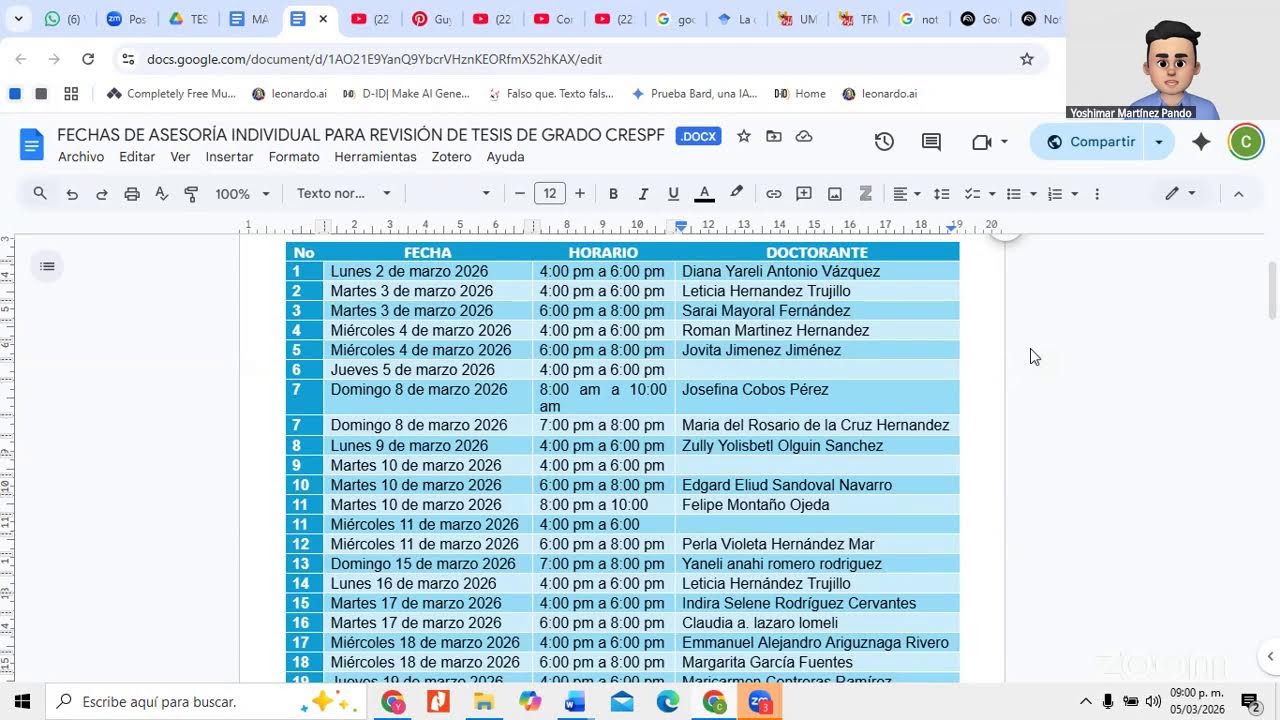Show all comments
This screenshot has width=1280, height=720.
(x=931, y=142)
